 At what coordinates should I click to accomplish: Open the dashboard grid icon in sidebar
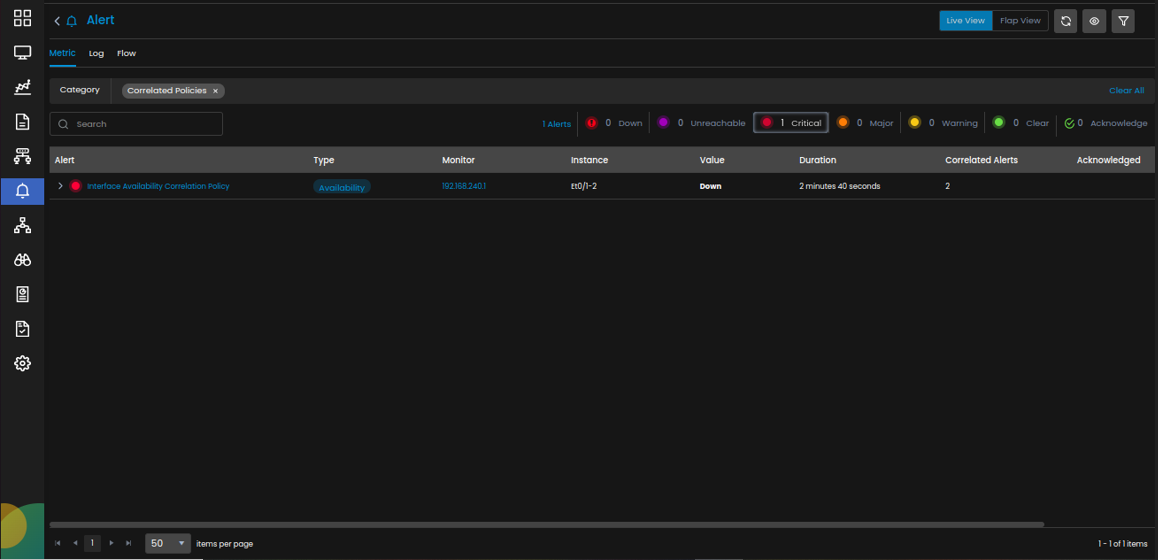click(22, 19)
